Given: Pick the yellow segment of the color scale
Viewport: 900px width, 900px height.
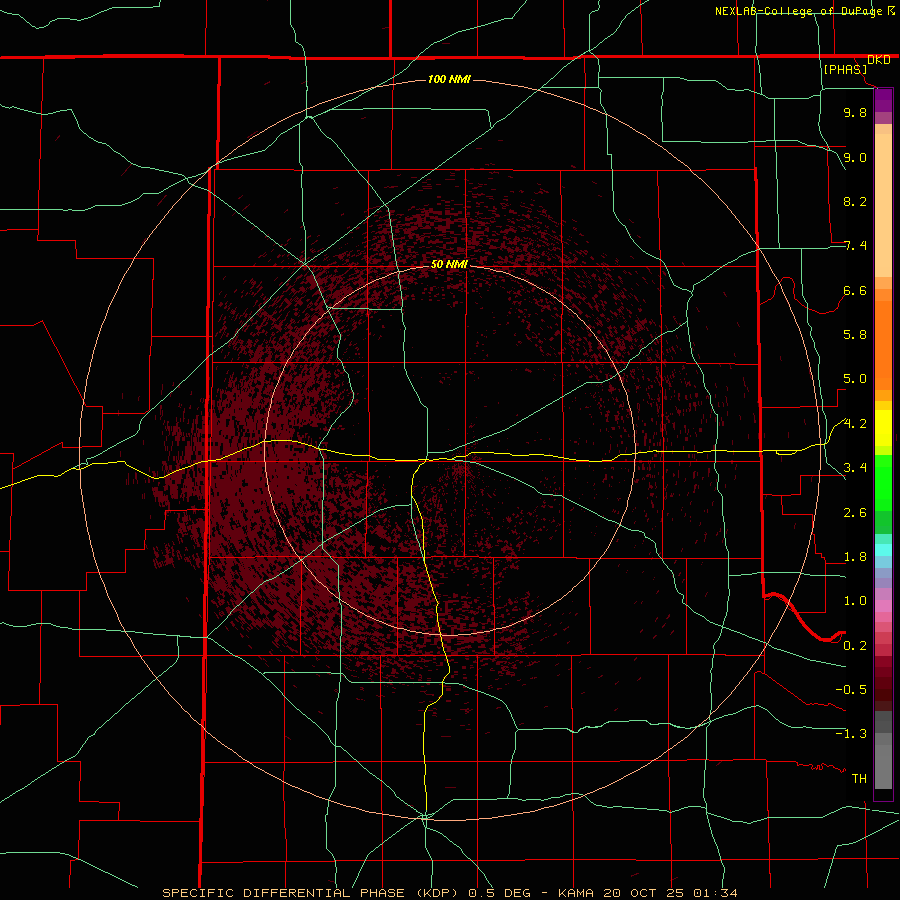Looking at the screenshot, I should pos(883,428).
